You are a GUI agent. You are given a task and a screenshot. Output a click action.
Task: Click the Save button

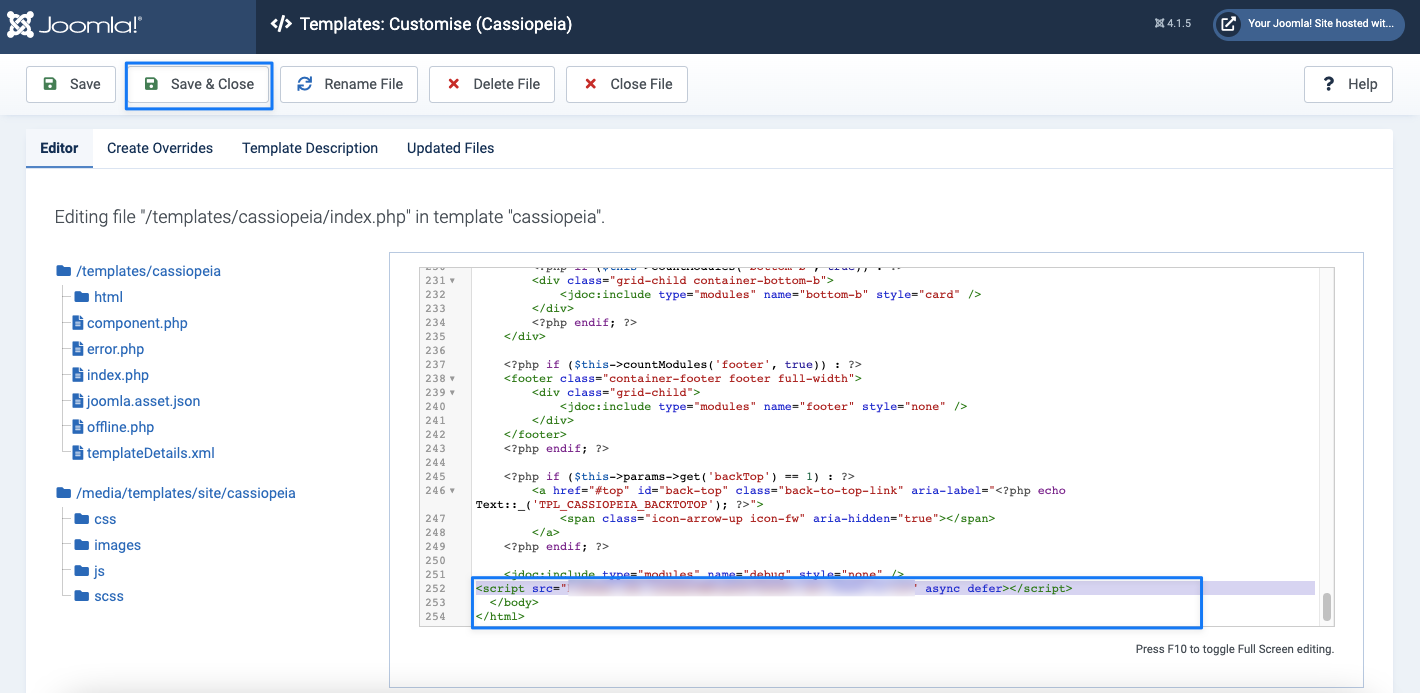tap(71, 84)
